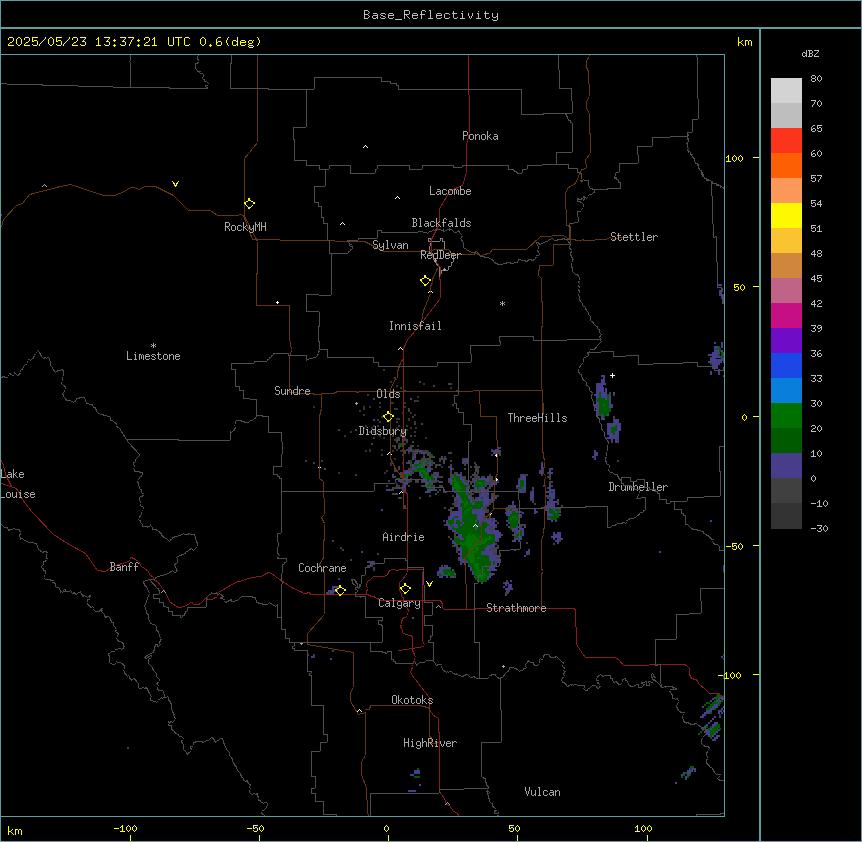862x842 pixels.
Task: Select the dark green 20 dBZ legend swatch
Action: [x=786, y=441]
